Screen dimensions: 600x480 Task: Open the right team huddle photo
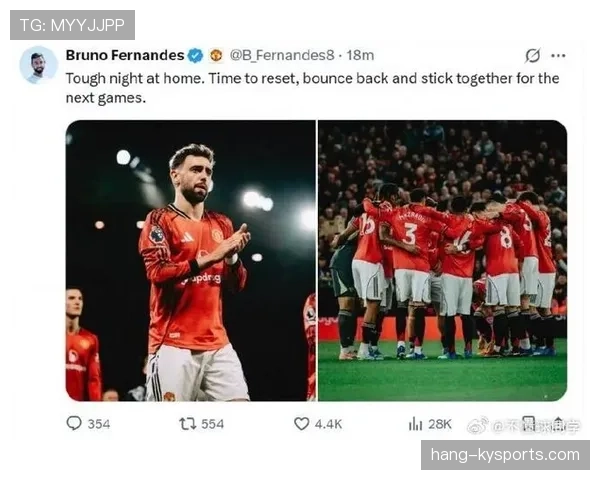pos(443,261)
